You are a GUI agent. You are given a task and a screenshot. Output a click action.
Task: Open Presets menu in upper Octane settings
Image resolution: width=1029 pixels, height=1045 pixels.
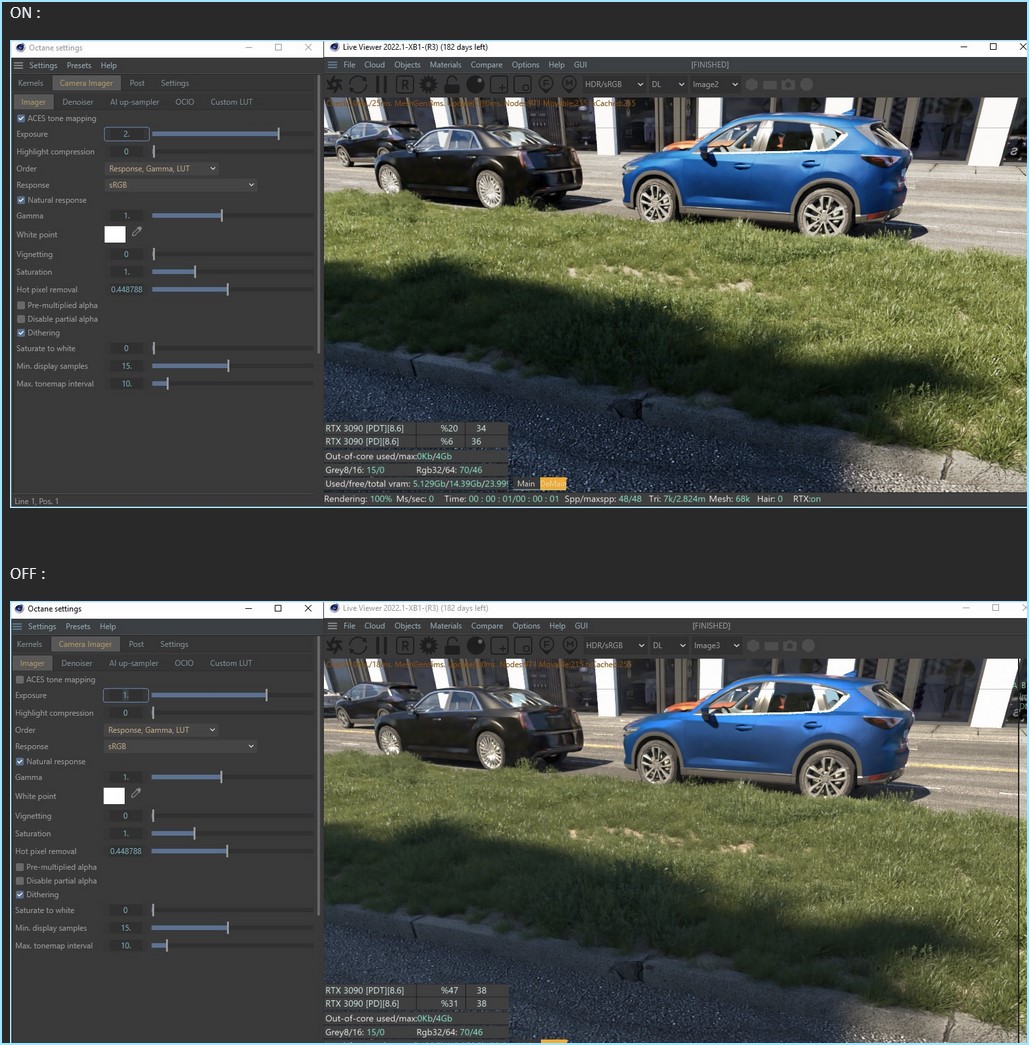[79, 65]
